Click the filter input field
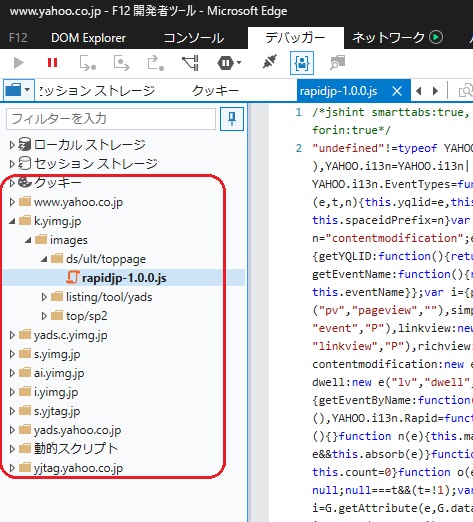This screenshot has width=473, height=522. [x=111, y=119]
